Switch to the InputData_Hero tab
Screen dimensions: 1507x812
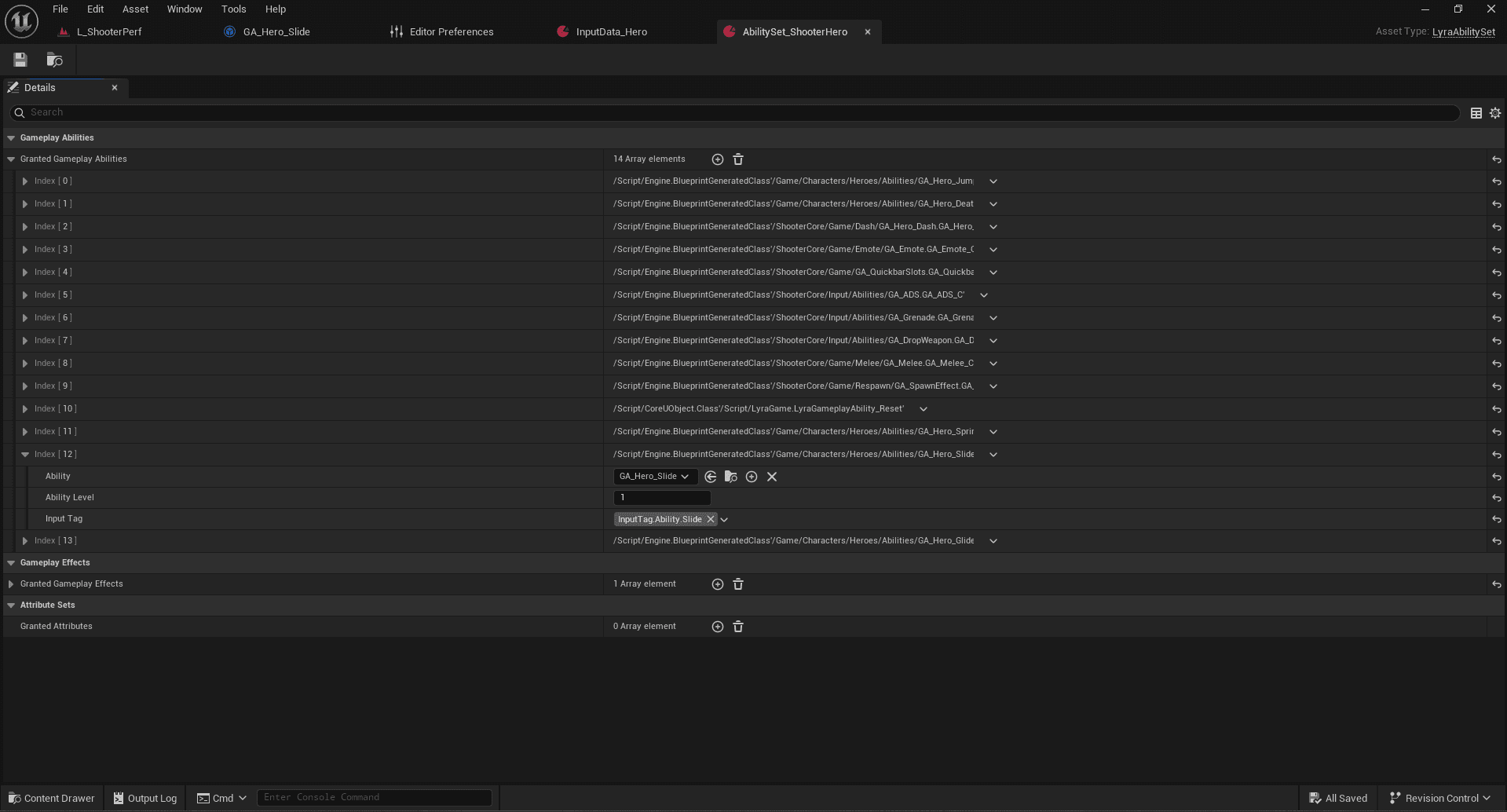click(611, 32)
